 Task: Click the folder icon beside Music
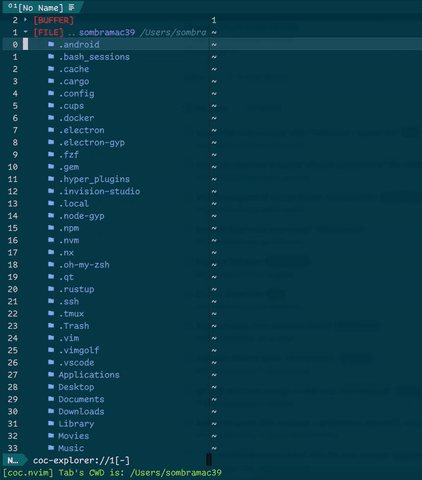click(x=51, y=448)
